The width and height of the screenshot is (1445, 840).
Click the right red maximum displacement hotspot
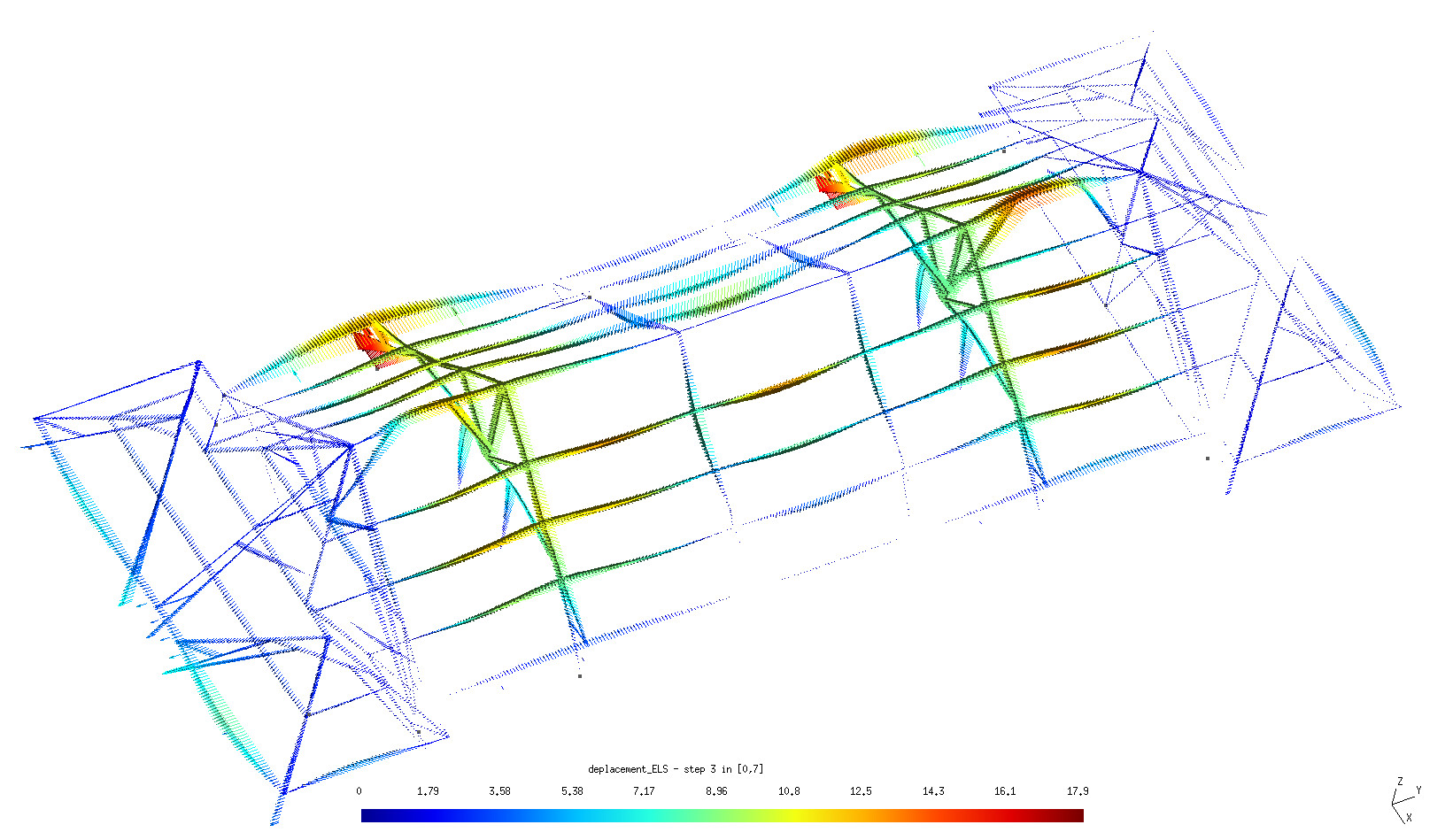coord(828,186)
